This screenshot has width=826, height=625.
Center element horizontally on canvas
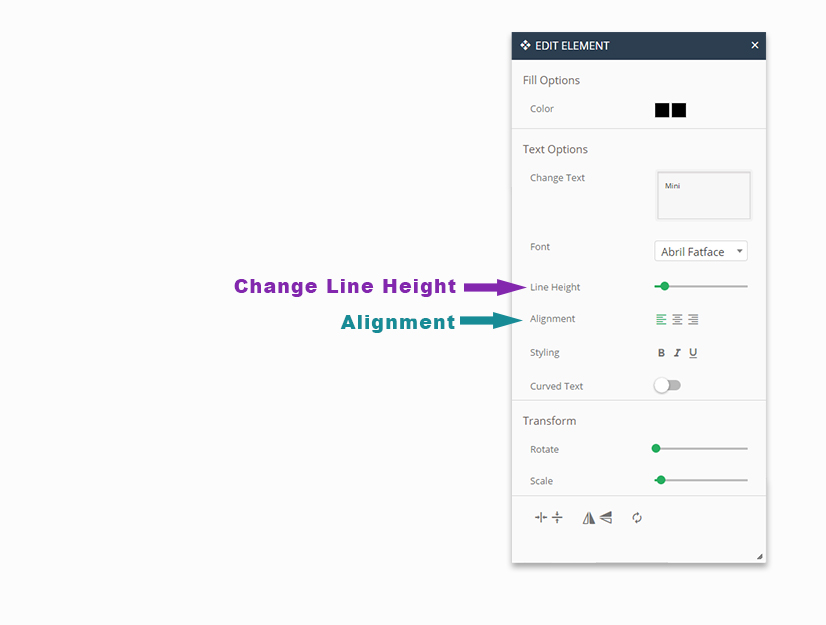pyautogui.click(x=540, y=518)
